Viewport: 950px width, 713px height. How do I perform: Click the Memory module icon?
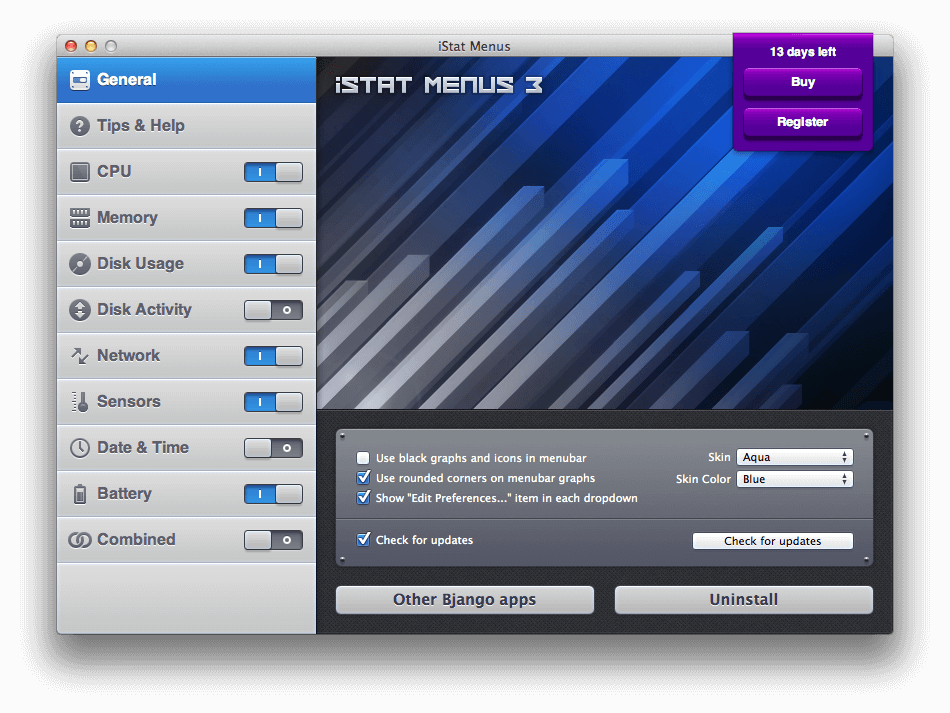pos(79,218)
